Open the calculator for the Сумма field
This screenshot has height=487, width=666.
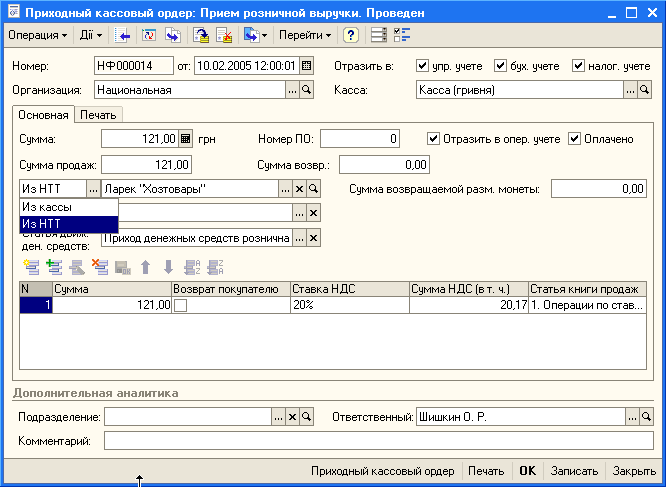point(186,139)
